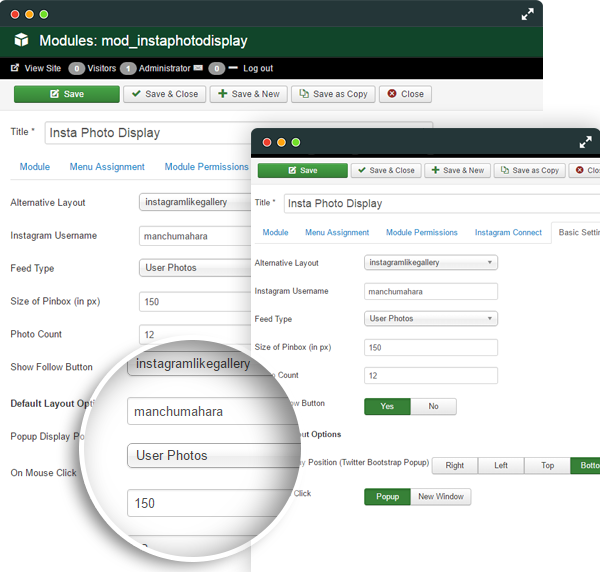Click Save & Close in the back window
Screen dimensions: 600x572
point(165,94)
